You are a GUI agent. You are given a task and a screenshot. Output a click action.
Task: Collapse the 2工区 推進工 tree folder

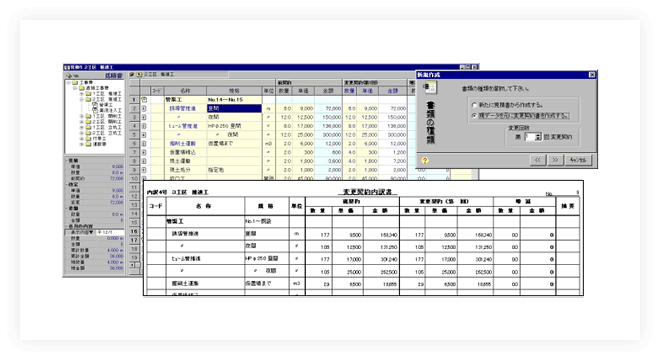[x=81, y=99]
